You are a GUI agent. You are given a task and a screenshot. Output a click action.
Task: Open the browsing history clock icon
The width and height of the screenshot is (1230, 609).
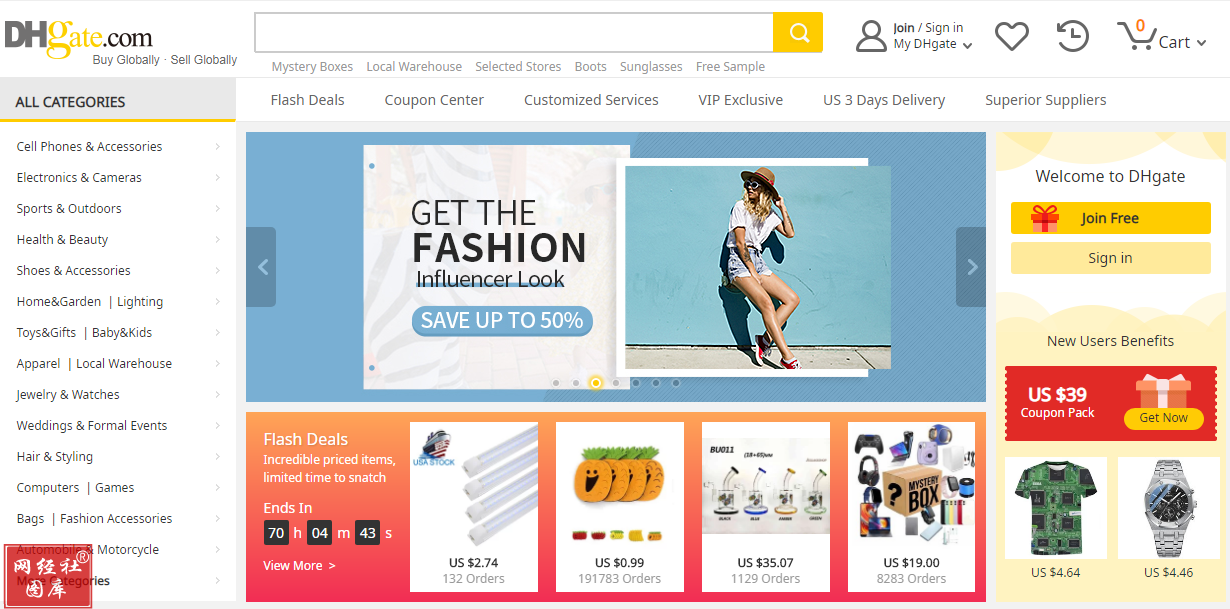(1072, 36)
